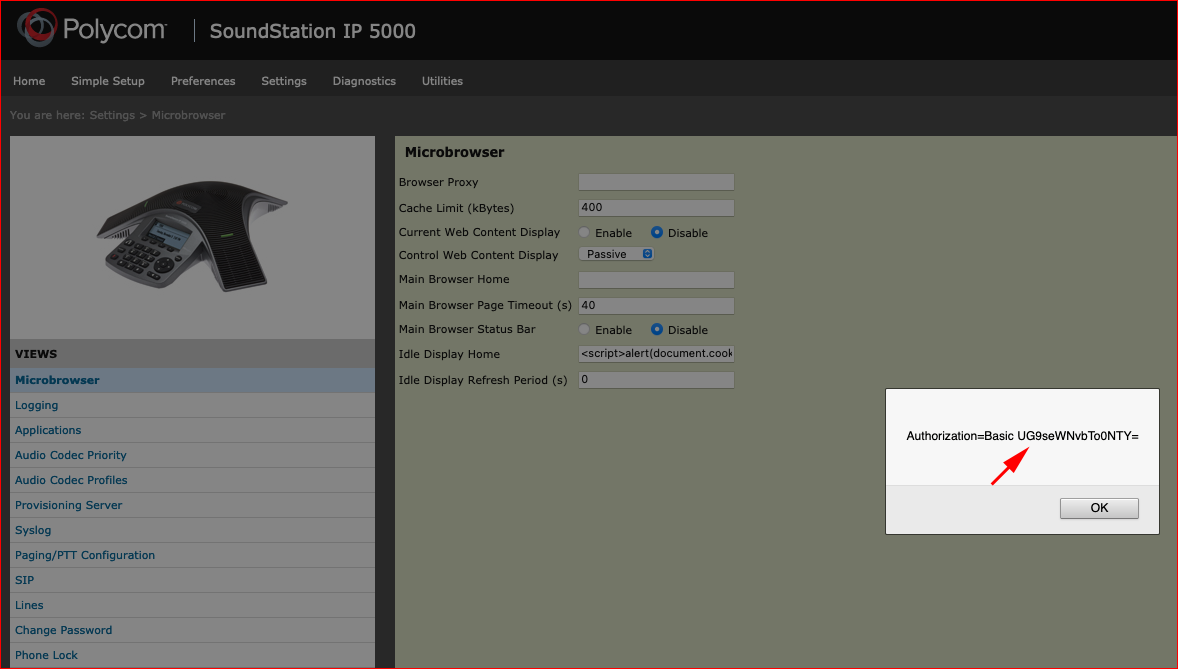The image size is (1178, 669).
Task: Click the Main Browser Home field
Action: click(656, 280)
